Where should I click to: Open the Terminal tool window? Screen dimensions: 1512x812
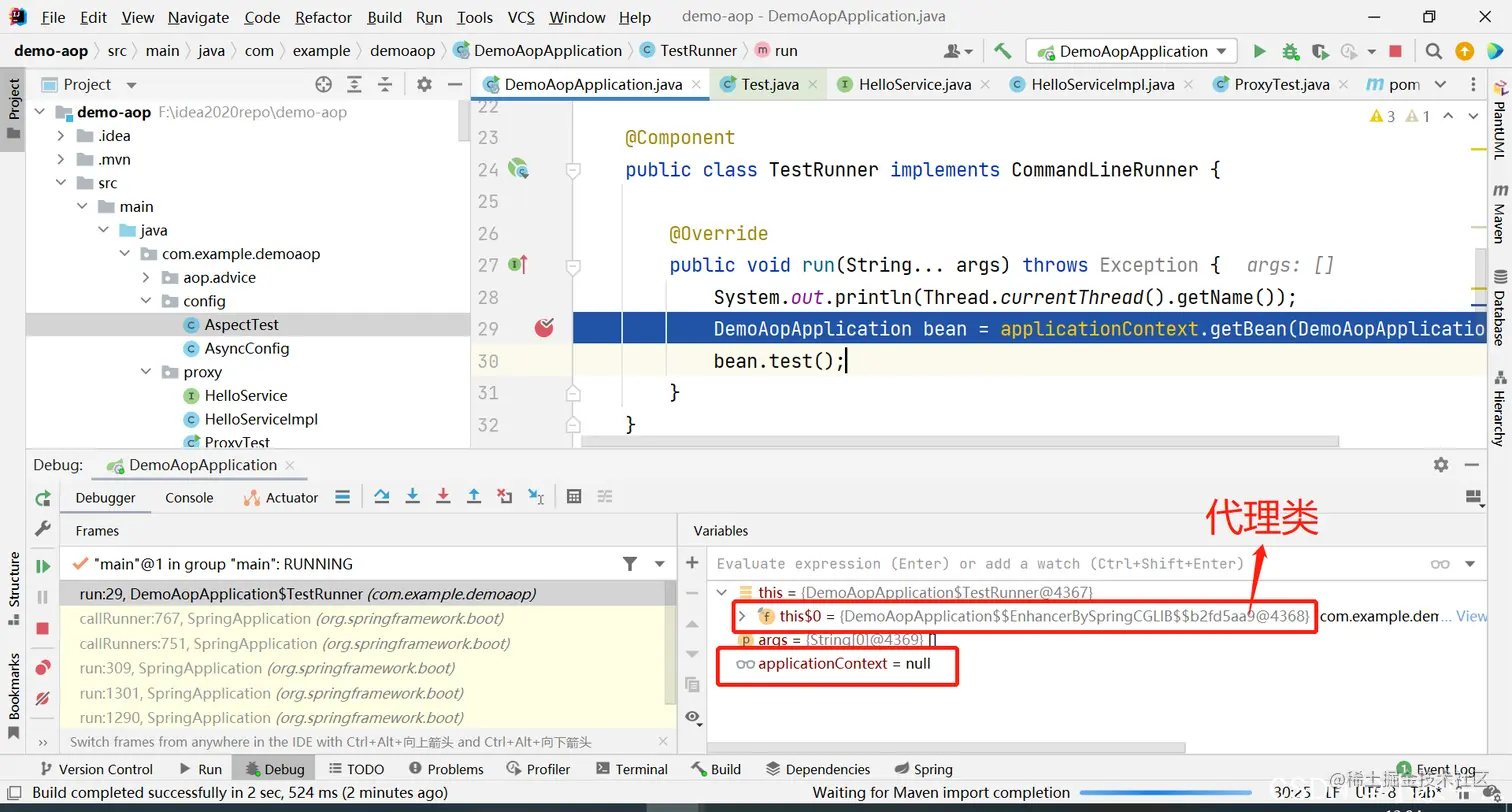point(631,769)
